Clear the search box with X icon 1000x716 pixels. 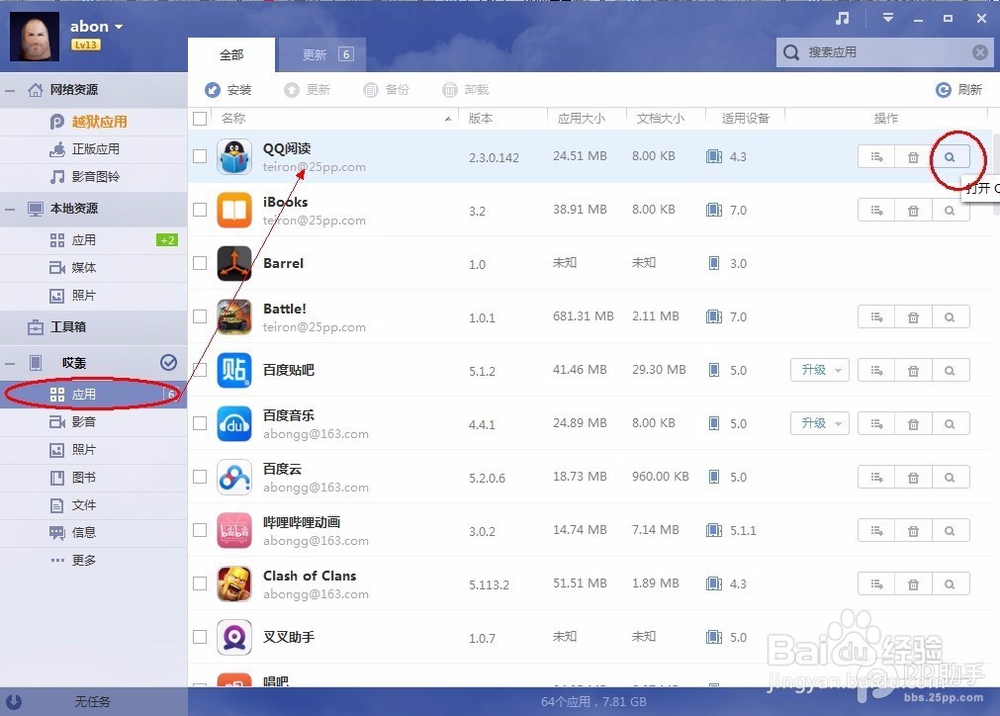[980, 52]
